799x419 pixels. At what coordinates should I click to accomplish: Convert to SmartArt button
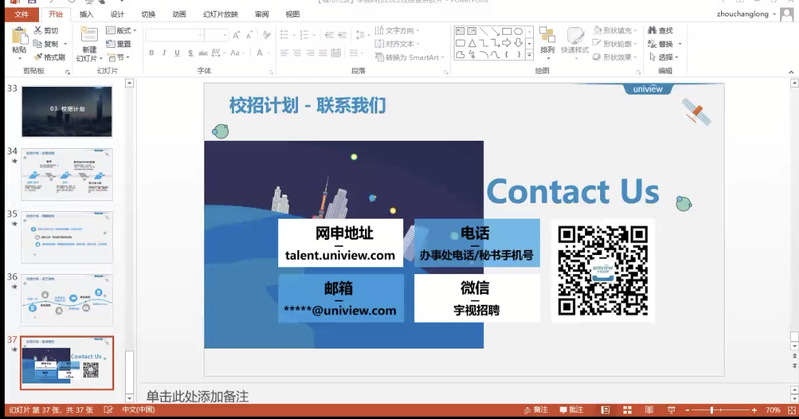410,57
